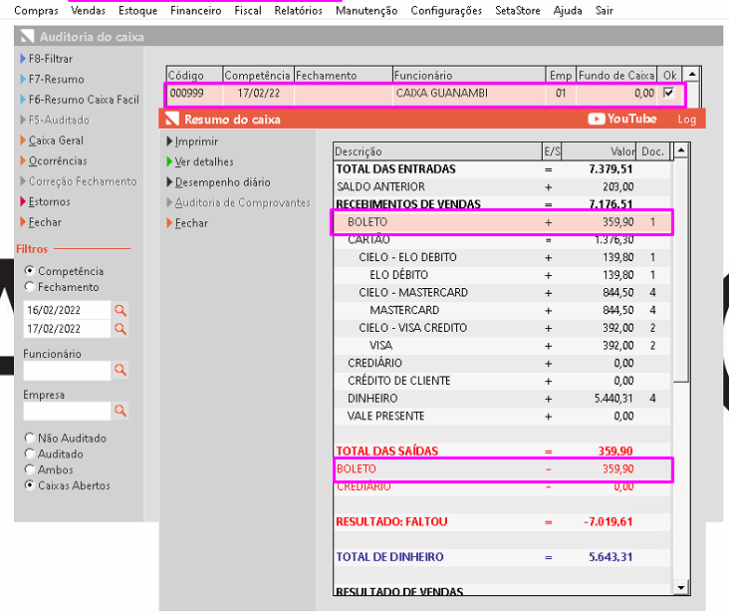Viewport: 729px width, 611px height.
Task: Select the 000999 row code cell
Action: click(194, 93)
